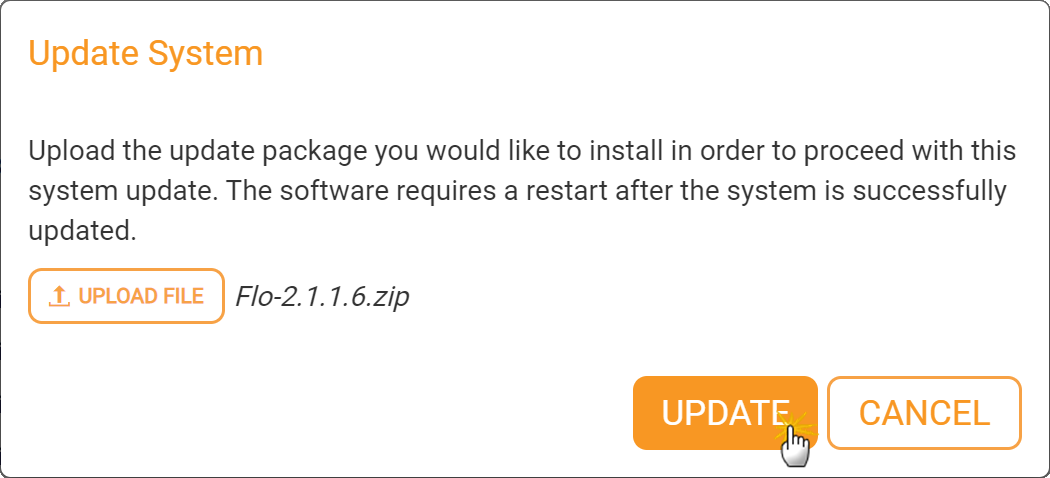Click the middle description line mentioning restart
The width and height of the screenshot is (1050, 478).
tap(517, 191)
